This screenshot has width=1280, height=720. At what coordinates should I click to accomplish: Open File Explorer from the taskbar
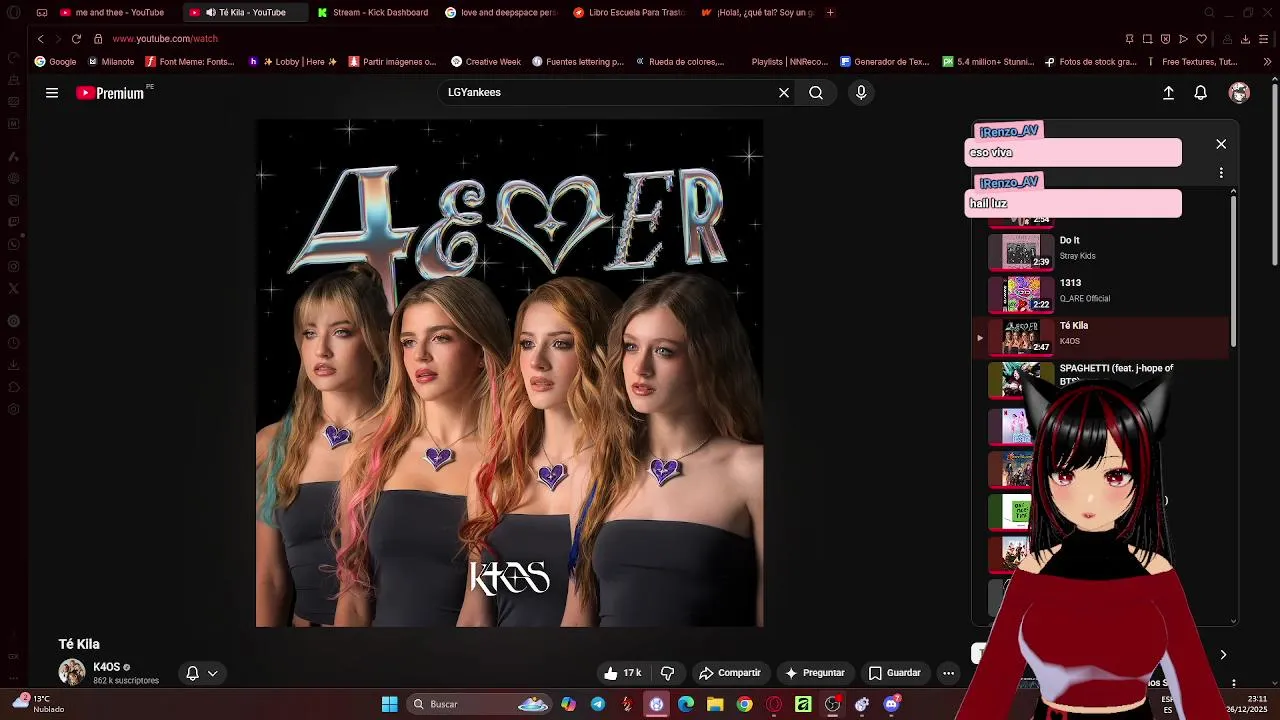[715, 704]
